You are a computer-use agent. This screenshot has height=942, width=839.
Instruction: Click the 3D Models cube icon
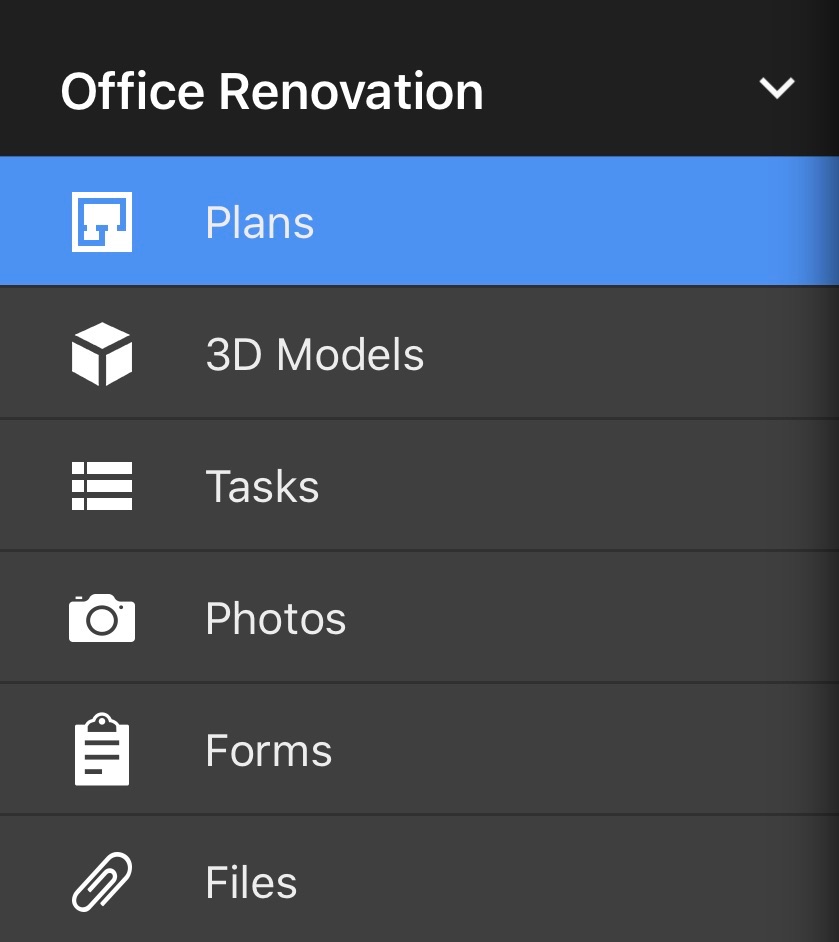coord(102,355)
